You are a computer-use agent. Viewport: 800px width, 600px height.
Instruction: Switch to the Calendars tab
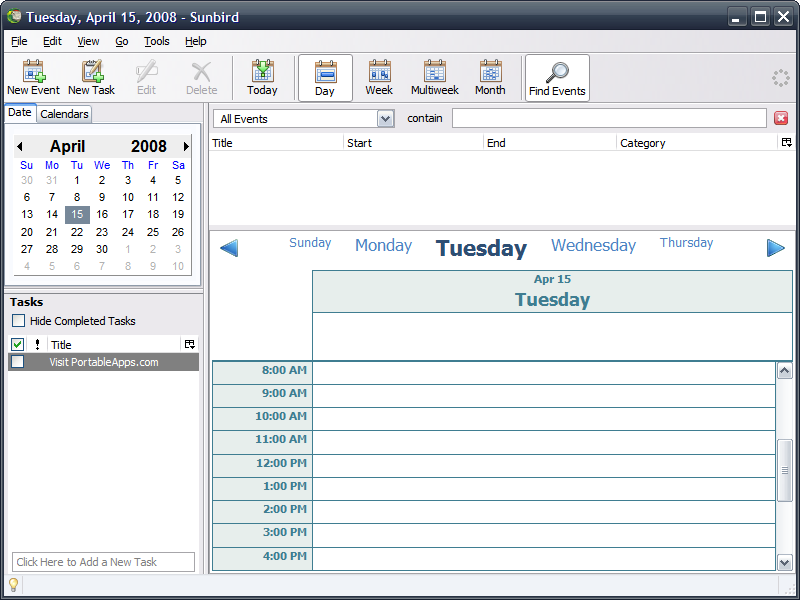pos(65,114)
